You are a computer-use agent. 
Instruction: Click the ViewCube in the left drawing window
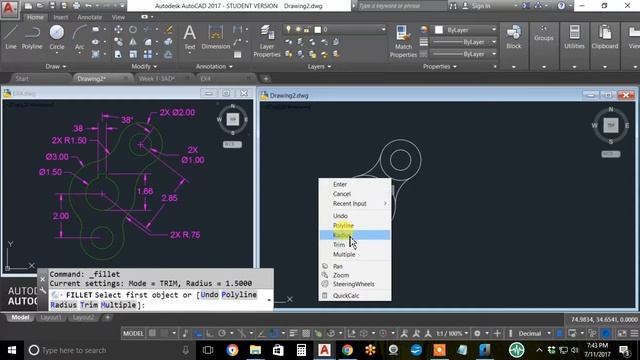pyautogui.click(x=233, y=119)
